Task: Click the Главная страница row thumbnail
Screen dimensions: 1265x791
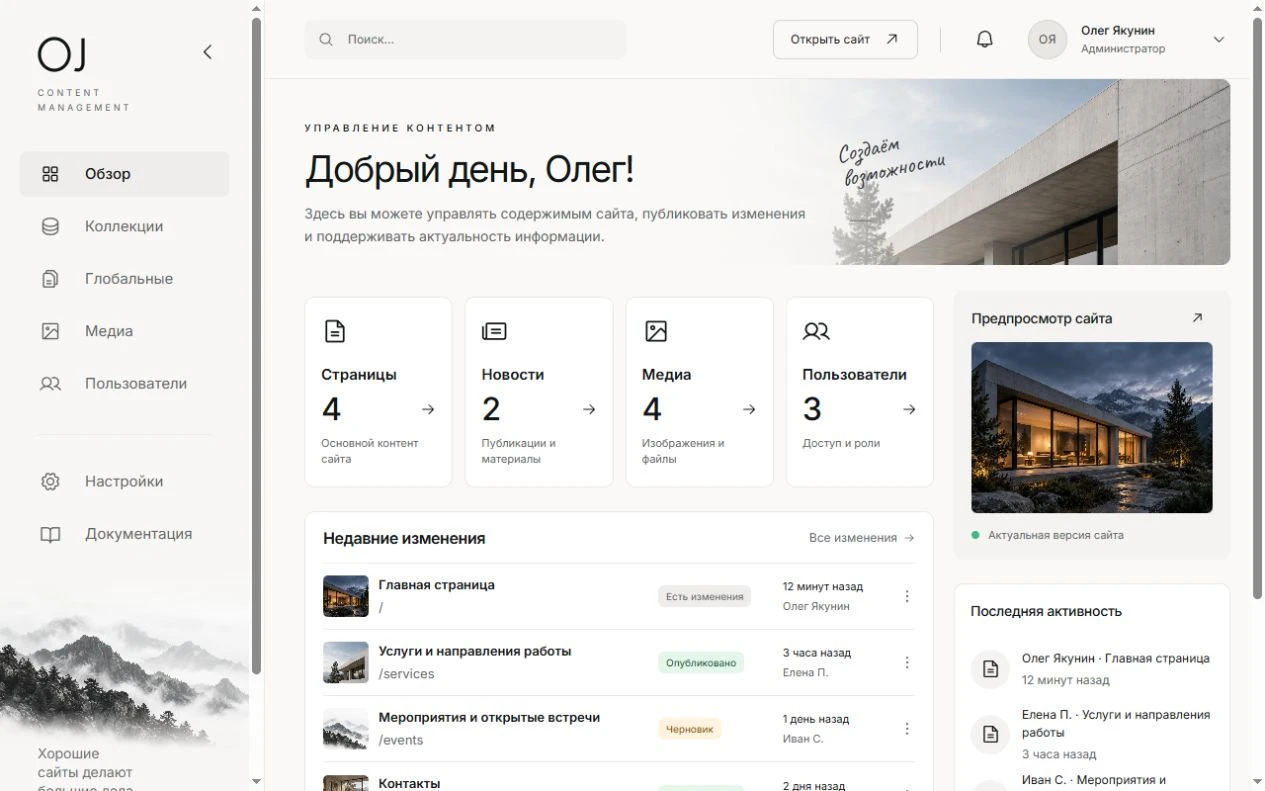Action: click(x=346, y=596)
